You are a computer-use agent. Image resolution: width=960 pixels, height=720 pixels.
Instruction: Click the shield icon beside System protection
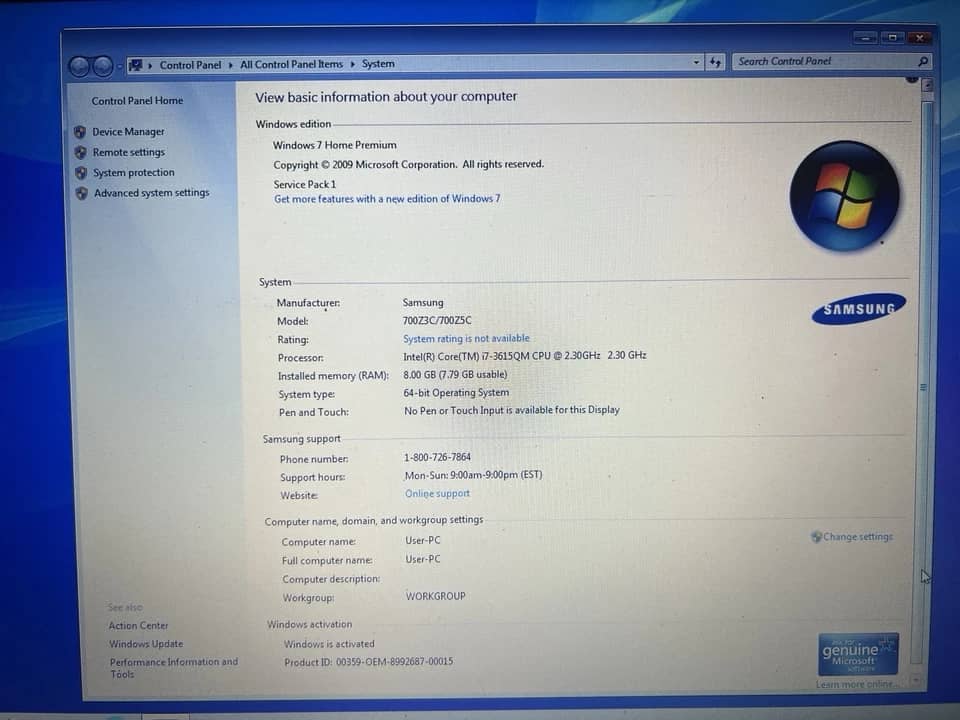pos(81,173)
